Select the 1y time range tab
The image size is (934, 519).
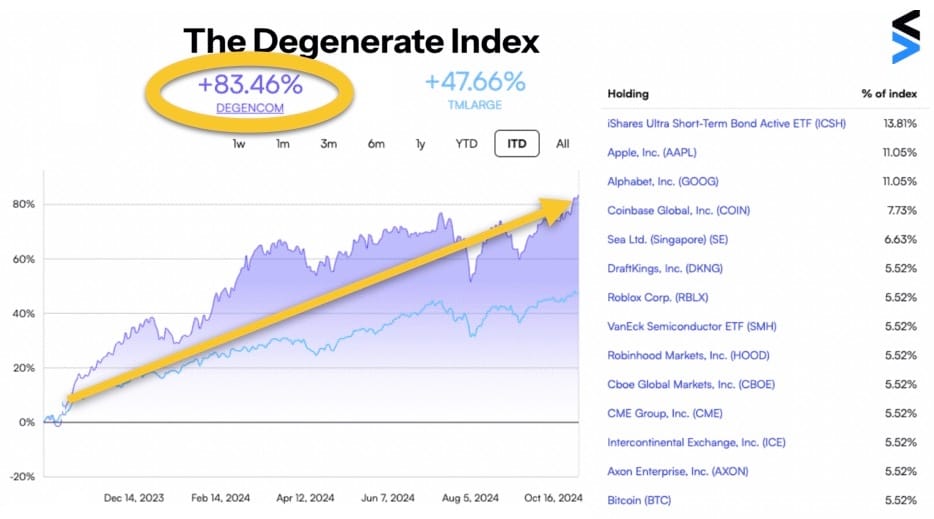(x=421, y=144)
